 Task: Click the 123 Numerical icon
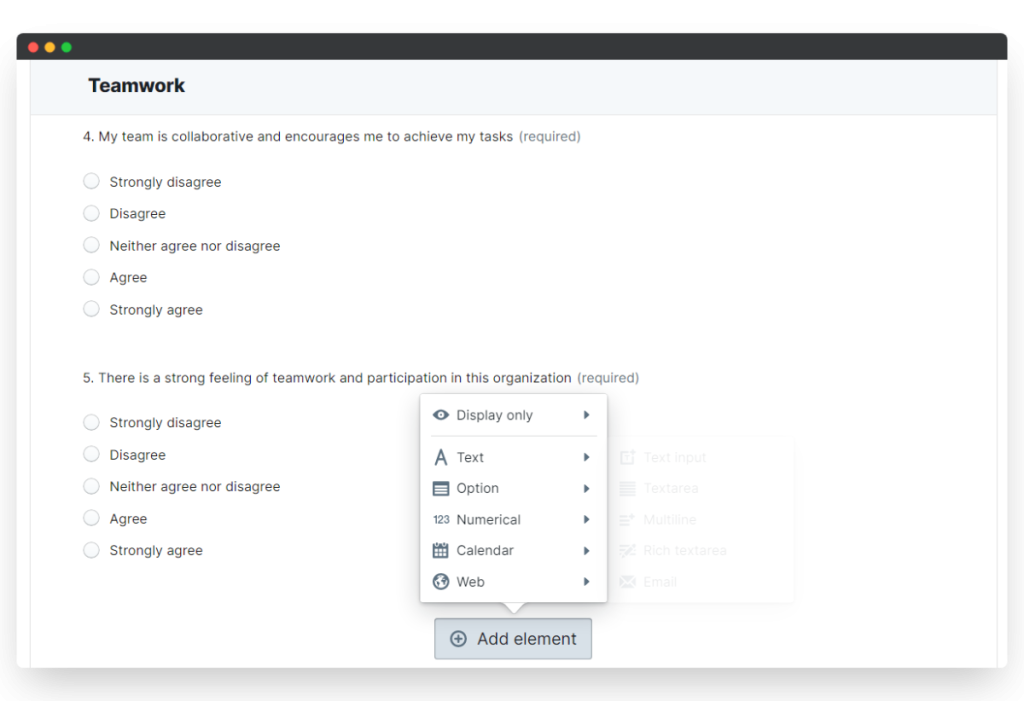(x=441, y=520)
